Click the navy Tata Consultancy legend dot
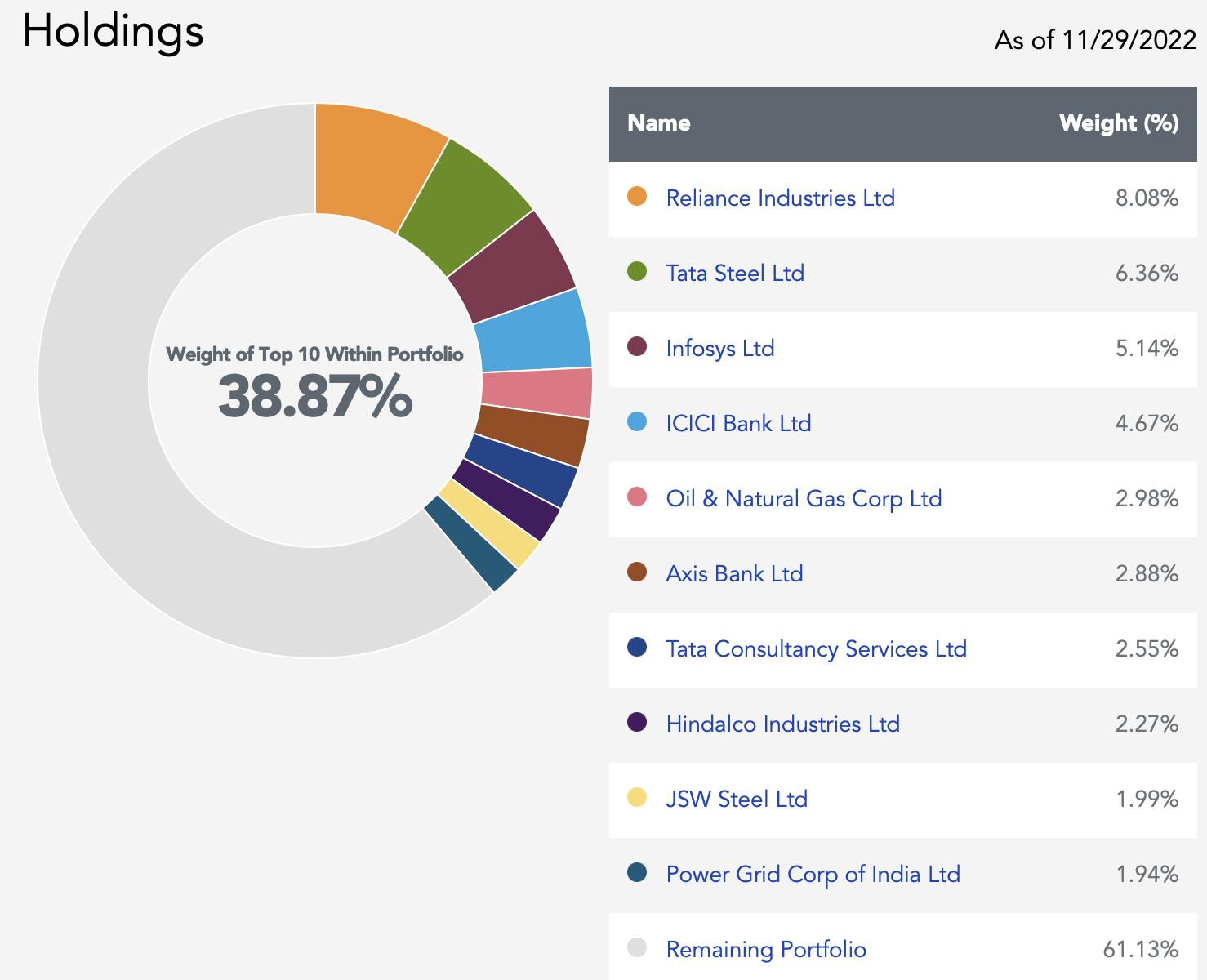This screenshot has width=1207, height=980. pos(637,648)
